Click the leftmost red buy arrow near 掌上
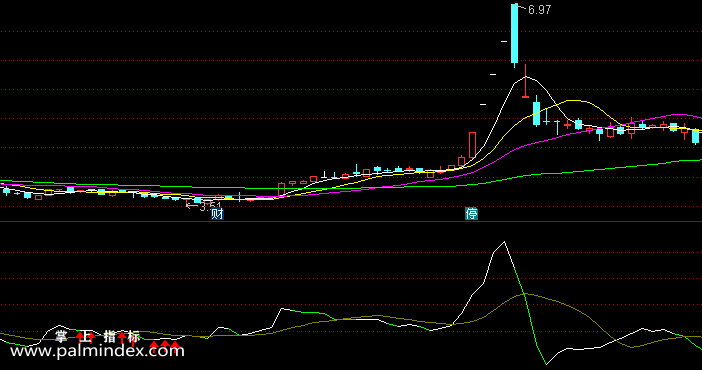The image size is (702, 370). click(80, 337)
